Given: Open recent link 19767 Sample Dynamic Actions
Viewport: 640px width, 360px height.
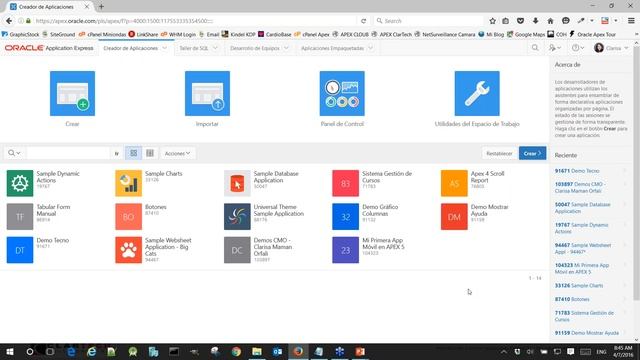Looking at the screenshot, I should pos(581,228).
